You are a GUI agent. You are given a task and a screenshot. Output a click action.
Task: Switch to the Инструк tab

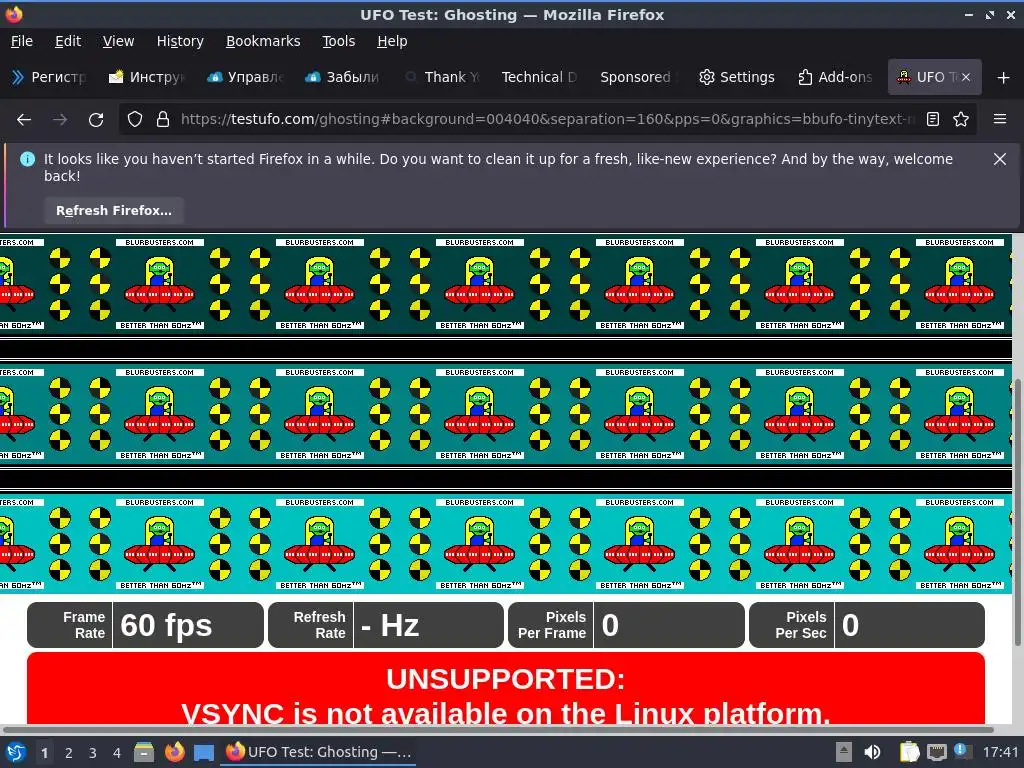point(148,77)
